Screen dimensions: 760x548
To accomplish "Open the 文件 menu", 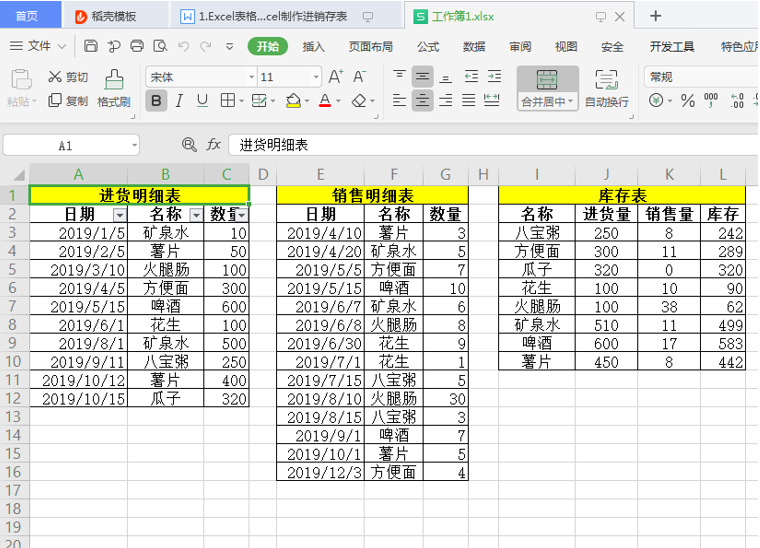I will point(38,46).
